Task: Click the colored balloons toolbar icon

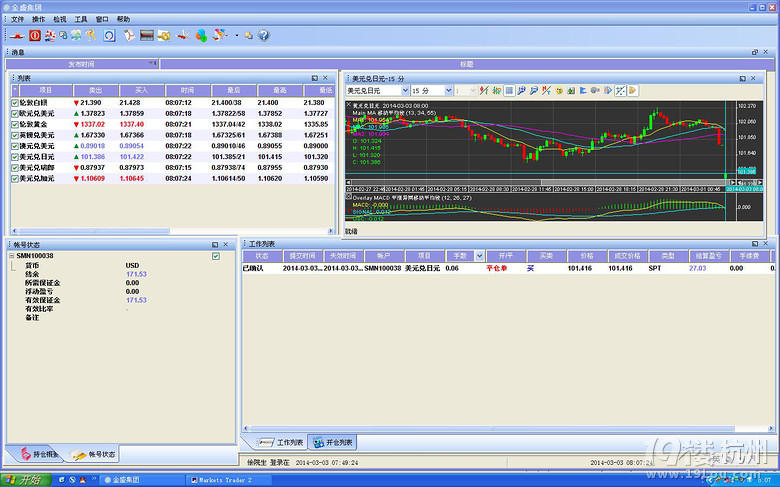Action: click(201, 35)
